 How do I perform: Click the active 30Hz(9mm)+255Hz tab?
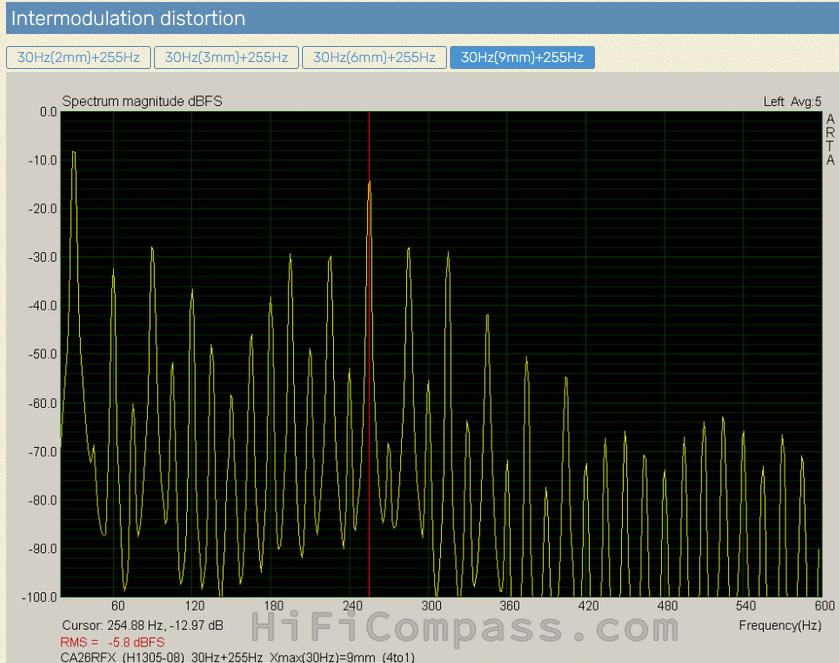coord(522,57)
